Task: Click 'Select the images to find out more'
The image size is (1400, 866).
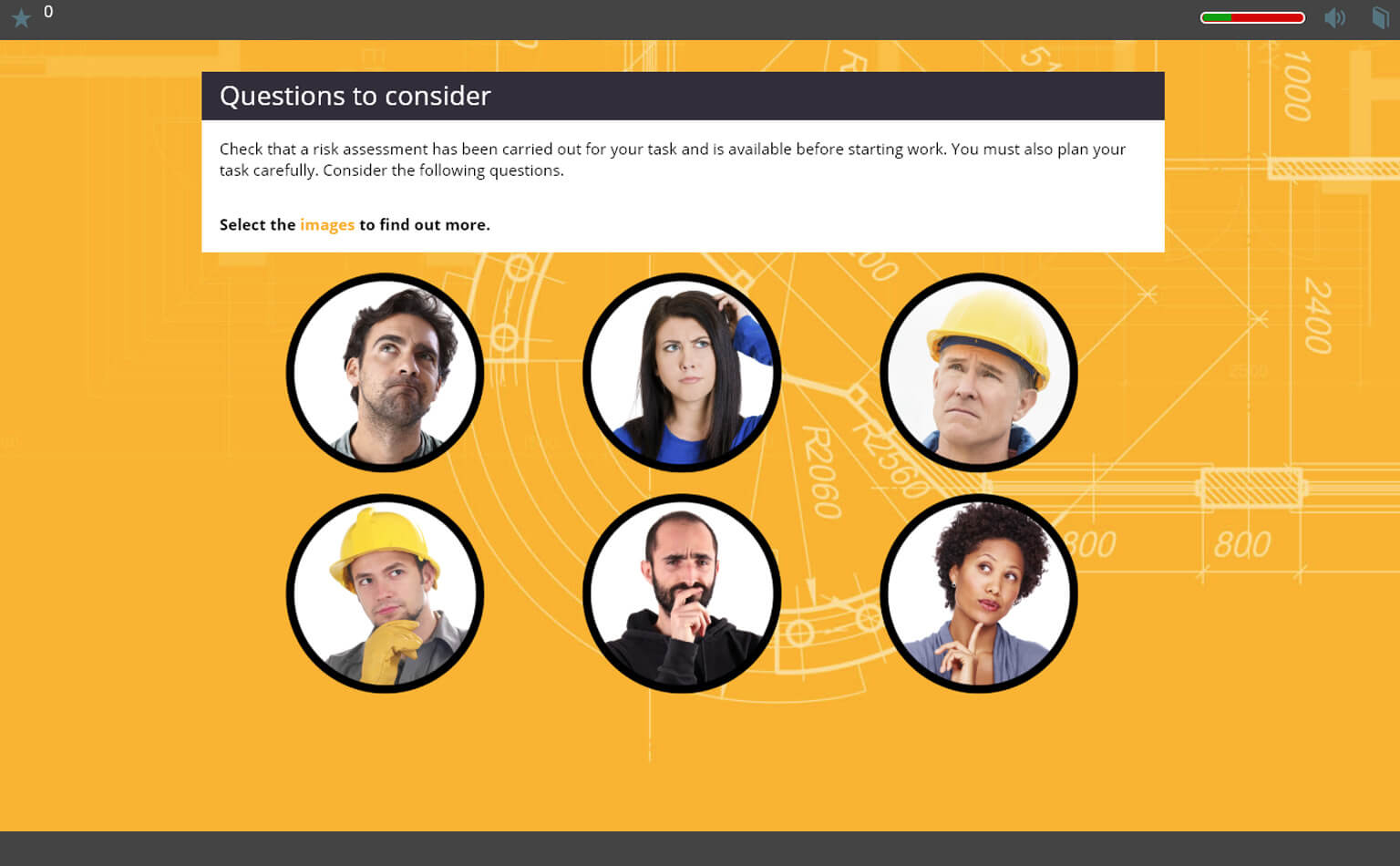Action: [x=355, y=224]
